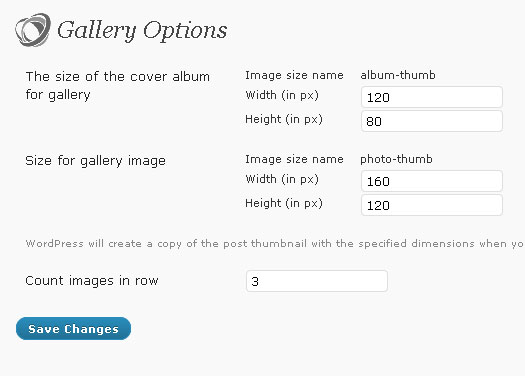Image resolution: width=525 pixels, height=376 pixels.
Task: Click the Height label under album-thumb
Action: pyautogui.click(x=284, y=119)
